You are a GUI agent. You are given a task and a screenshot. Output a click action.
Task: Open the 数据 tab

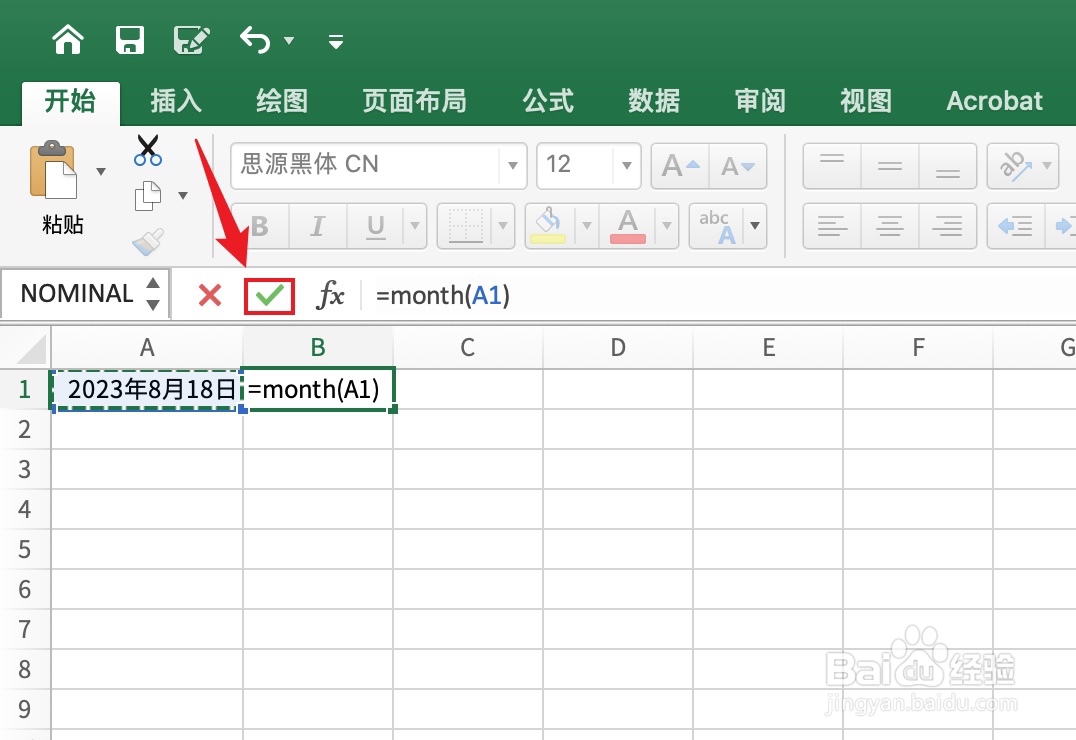tap(654, 101)
